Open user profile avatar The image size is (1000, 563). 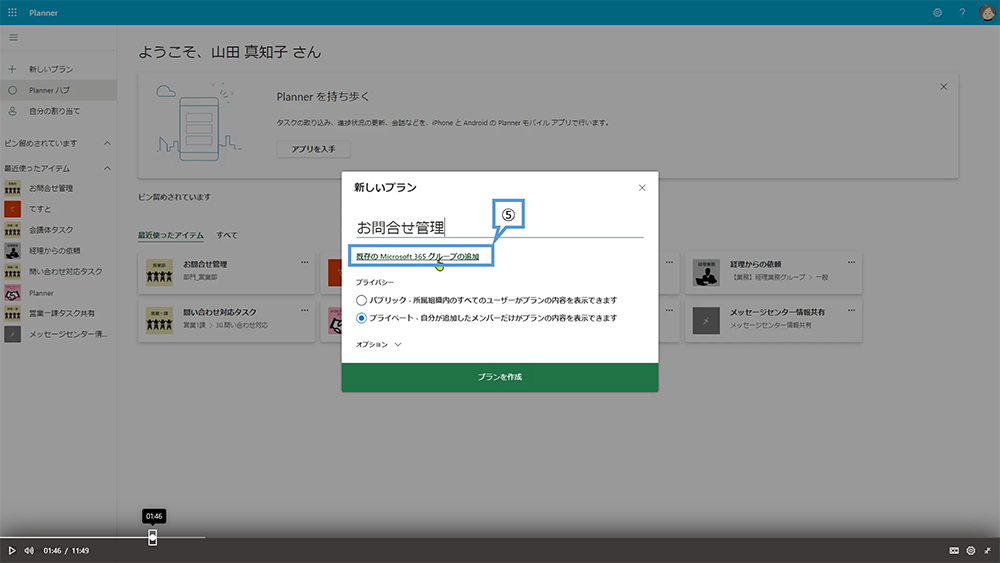[987, 12]
